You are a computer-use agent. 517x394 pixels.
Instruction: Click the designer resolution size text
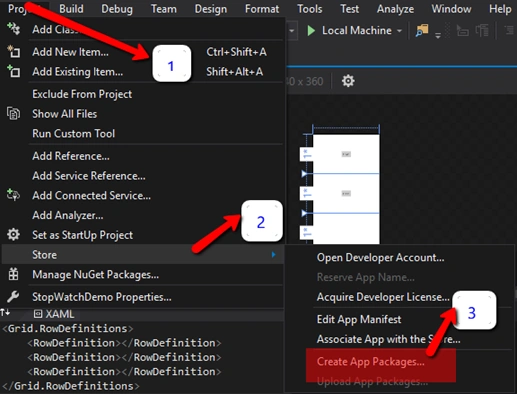click(305, 81)
